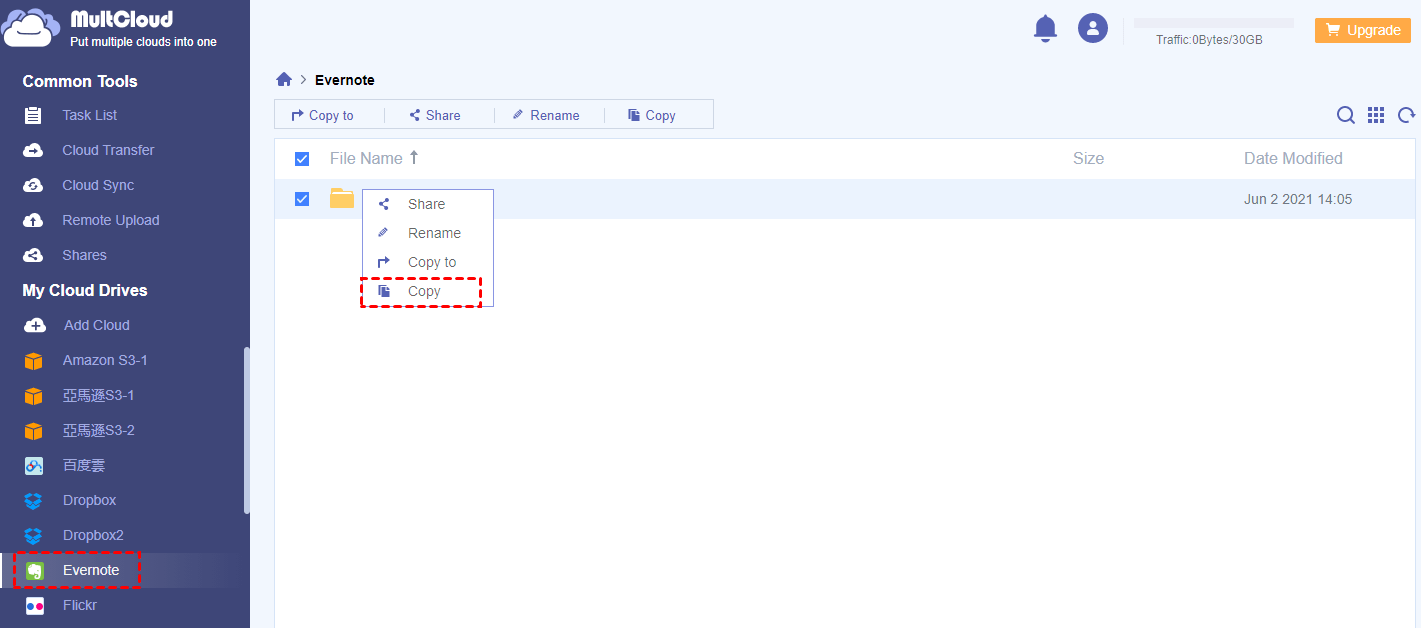1421x628 pixels.
Task: Click the Common Tools heading
Action: (x=80, y=81)
